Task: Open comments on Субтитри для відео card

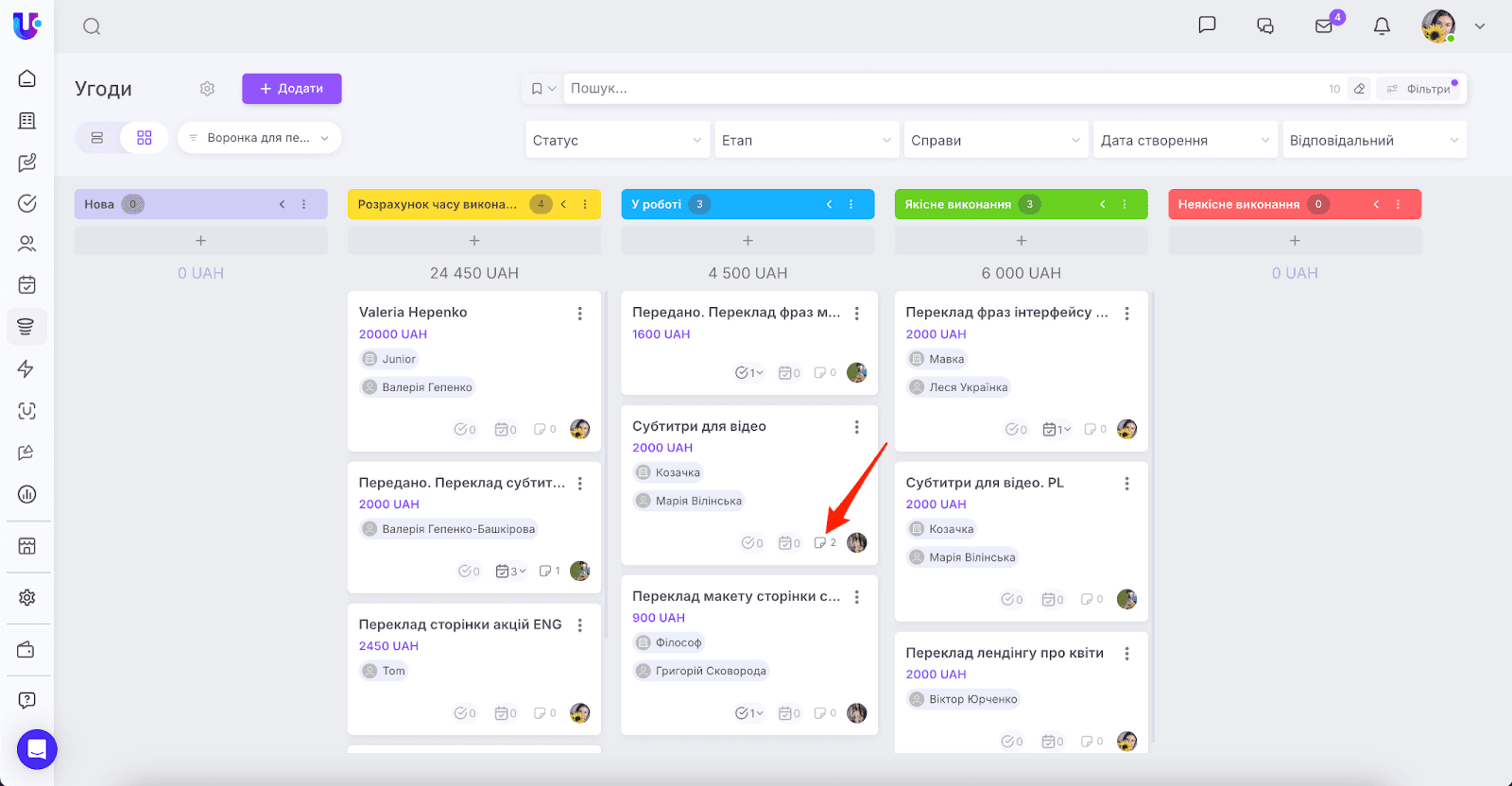Action: pyautogui.click(x=824, y=543)
